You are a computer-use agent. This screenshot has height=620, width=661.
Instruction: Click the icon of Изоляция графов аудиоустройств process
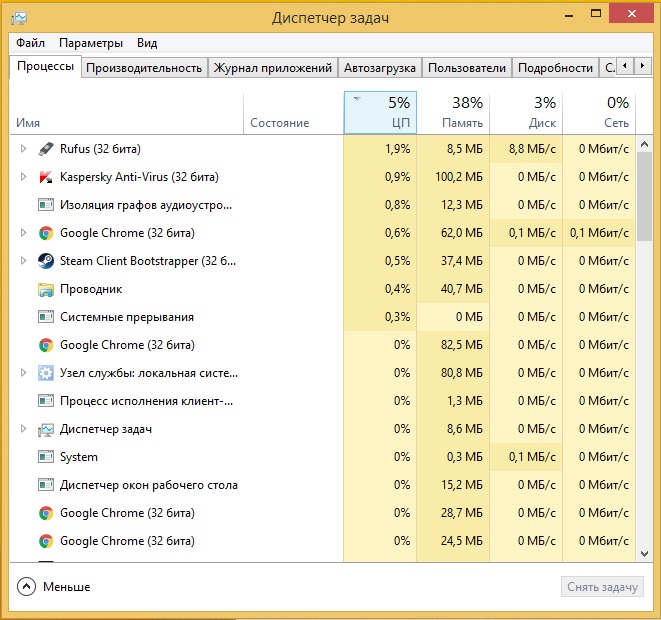(x=46, y=205)
